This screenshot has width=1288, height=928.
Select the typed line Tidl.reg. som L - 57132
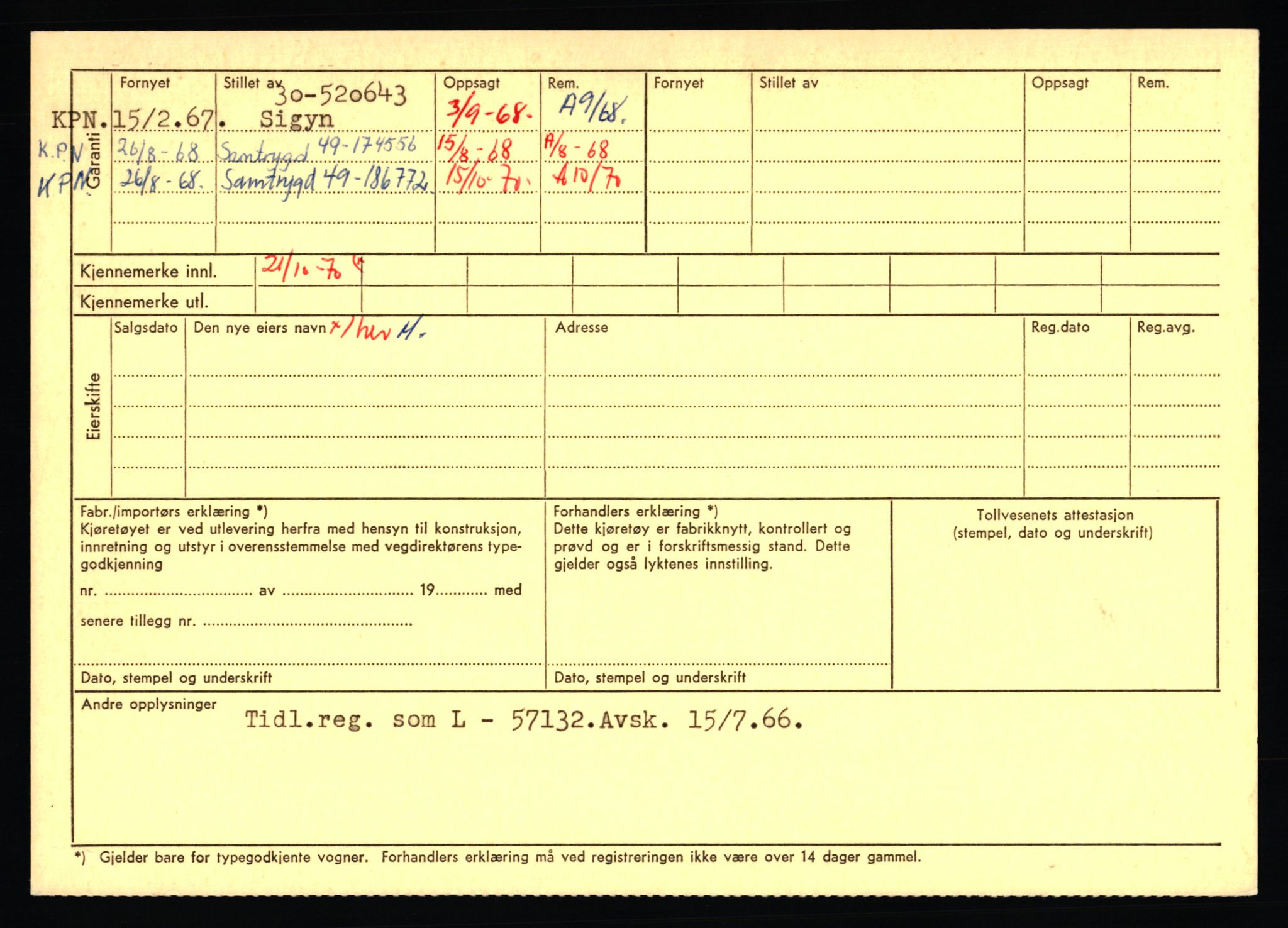(416, 719)
